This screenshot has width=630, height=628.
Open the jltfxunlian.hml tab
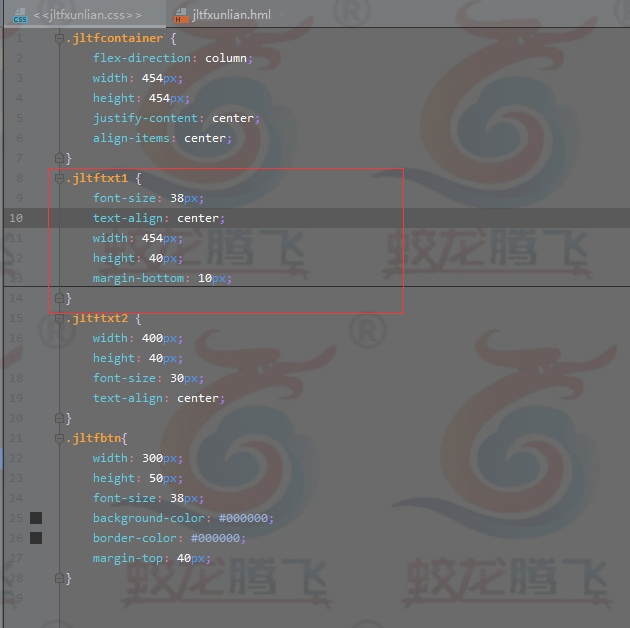[x=231, y=15]
